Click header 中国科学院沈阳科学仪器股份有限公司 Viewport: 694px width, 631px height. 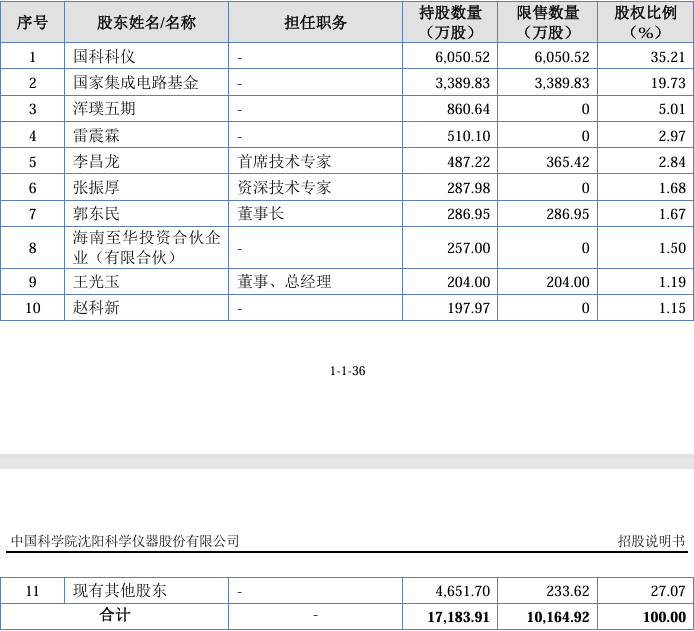pos(125,541)
